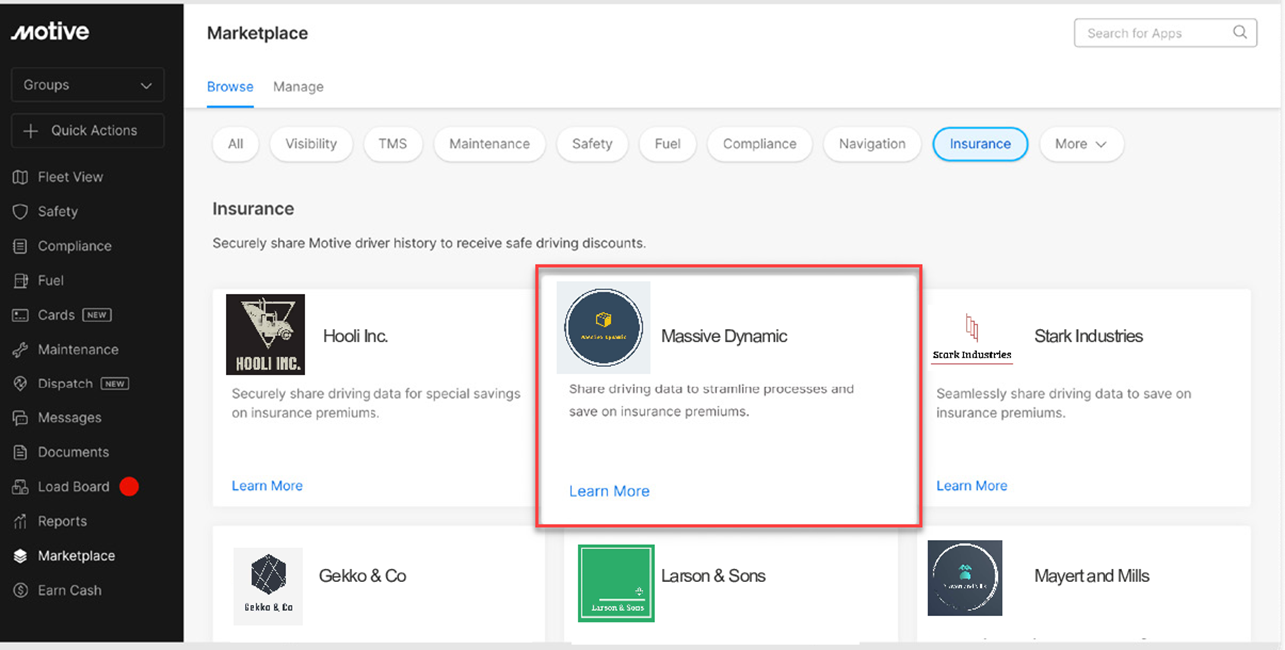Open Fleet View in the sidebar
1285x650 pixels.
point(70,177)
